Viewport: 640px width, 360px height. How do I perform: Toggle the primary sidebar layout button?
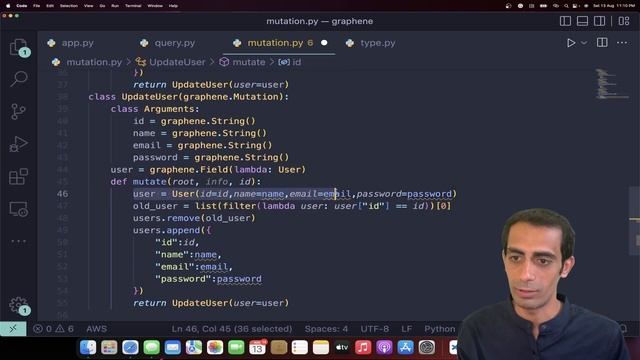[x=565, y=21]
